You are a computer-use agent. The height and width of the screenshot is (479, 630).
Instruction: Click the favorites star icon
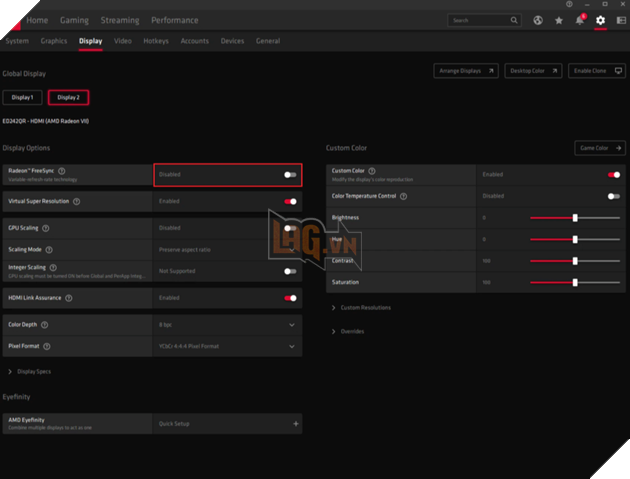[559, 20]
